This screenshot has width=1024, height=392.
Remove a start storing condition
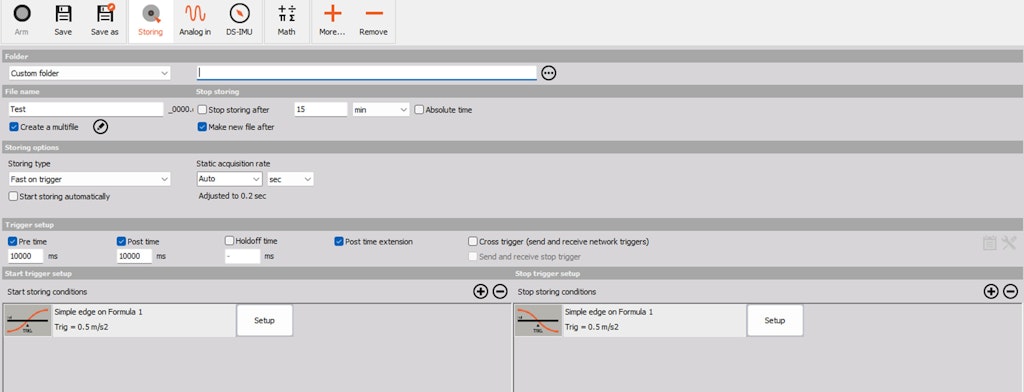pos(500,291)
